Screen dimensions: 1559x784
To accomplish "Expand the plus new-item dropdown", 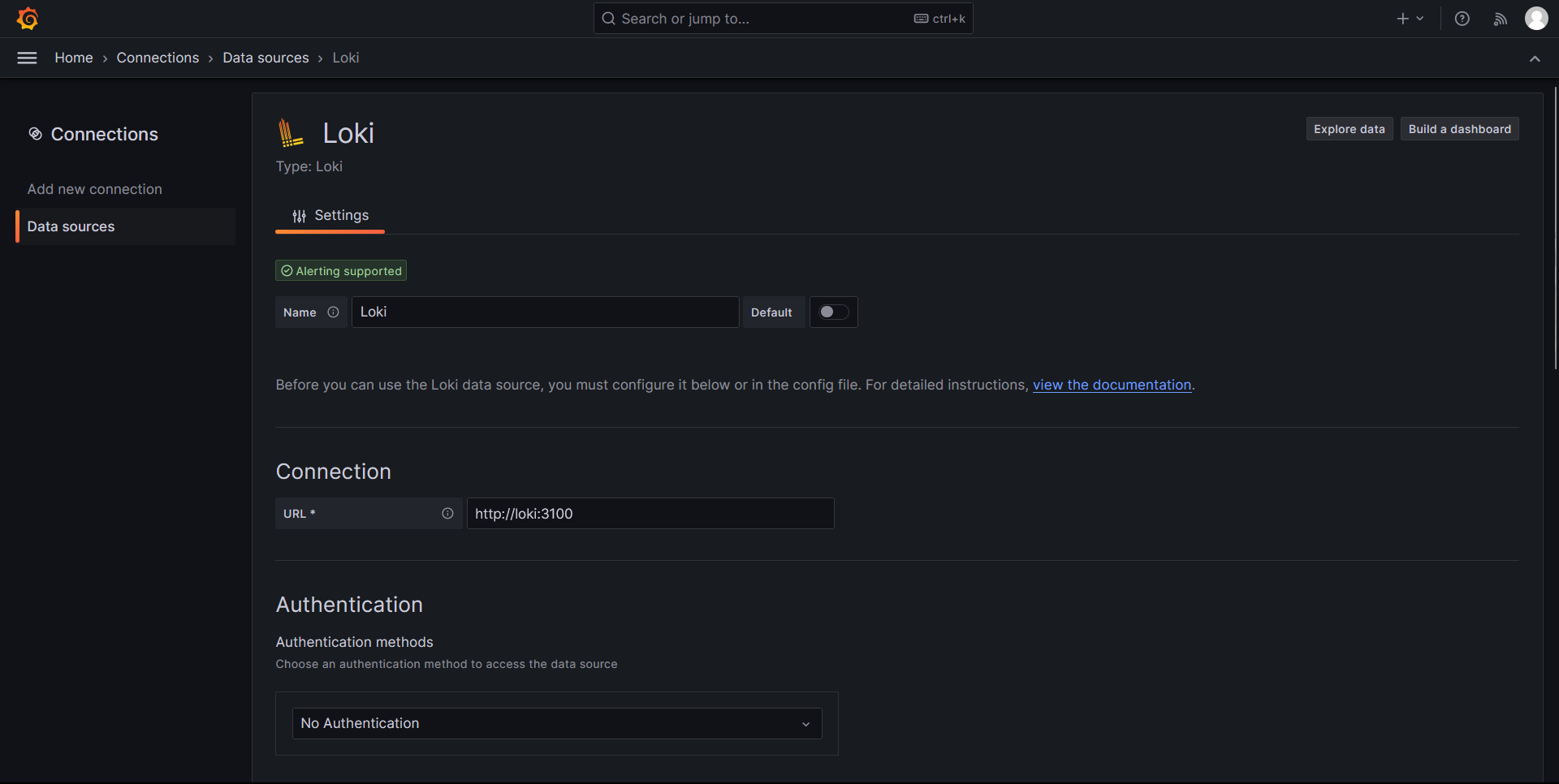I will coord(1410,19).
